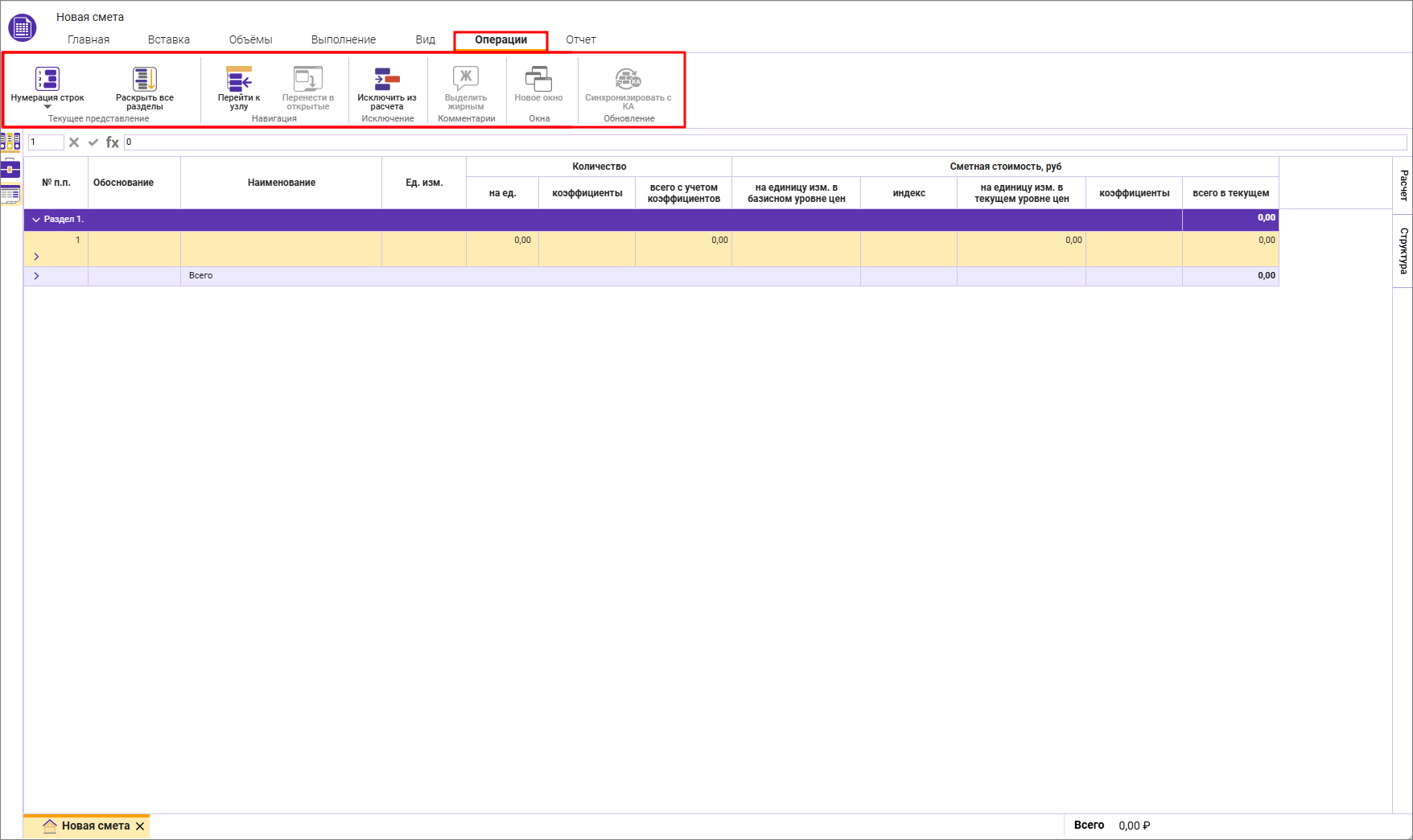Click the Нумерация строк ribbon icon
1413x840 pixels.
pyautogui.click(x=47, y=79)
